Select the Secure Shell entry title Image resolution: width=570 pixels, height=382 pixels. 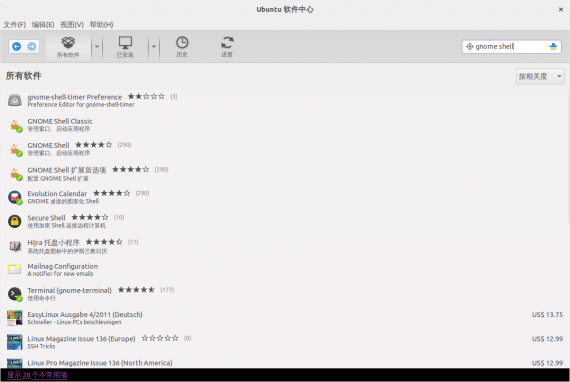pyautogui.click(x=47, y=218)
